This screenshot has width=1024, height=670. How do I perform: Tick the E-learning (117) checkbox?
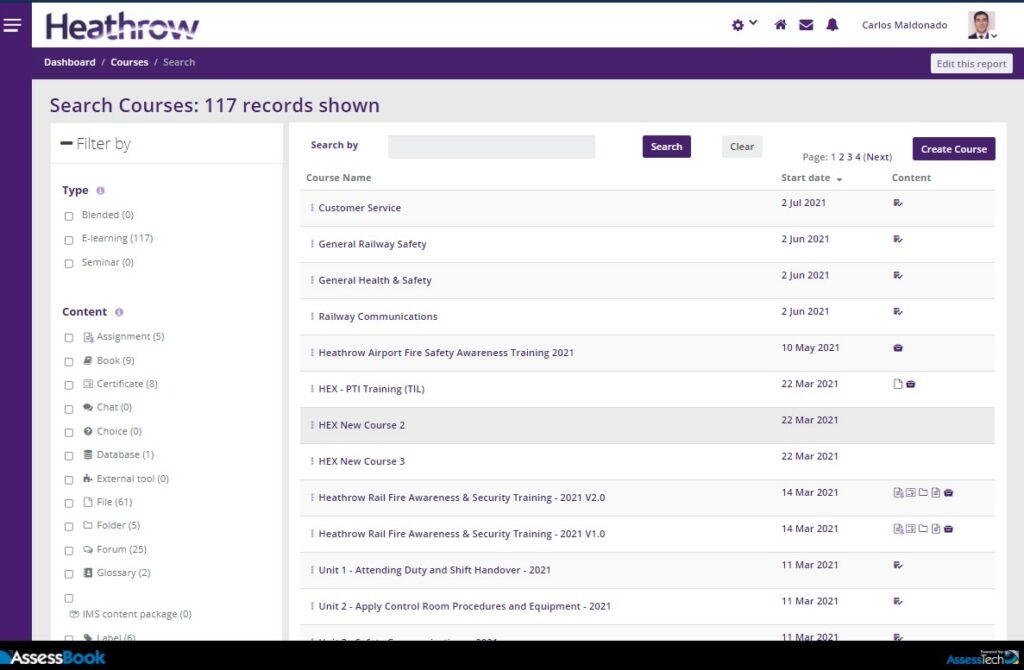click(x=69, y=240)
